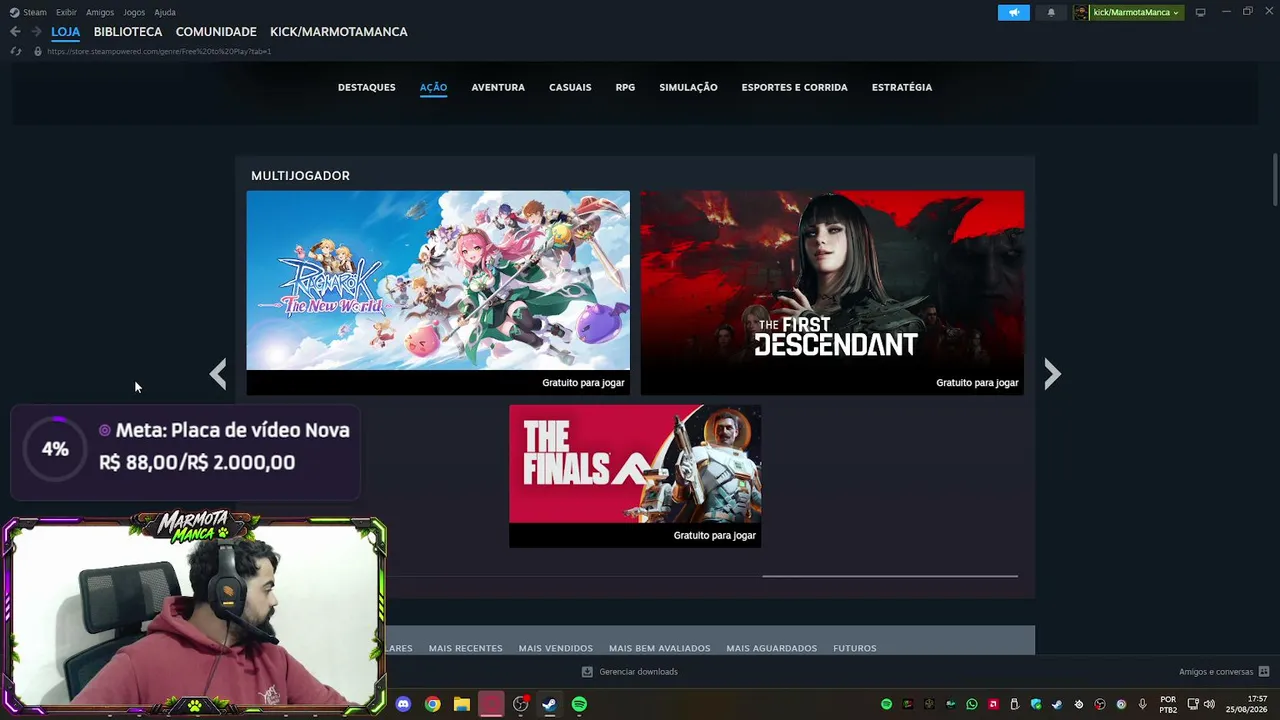This screenshot has width=1280, height=720.
Task: Expand the kick/MarmotaManca account dropdown
Action: [1136, 12]
